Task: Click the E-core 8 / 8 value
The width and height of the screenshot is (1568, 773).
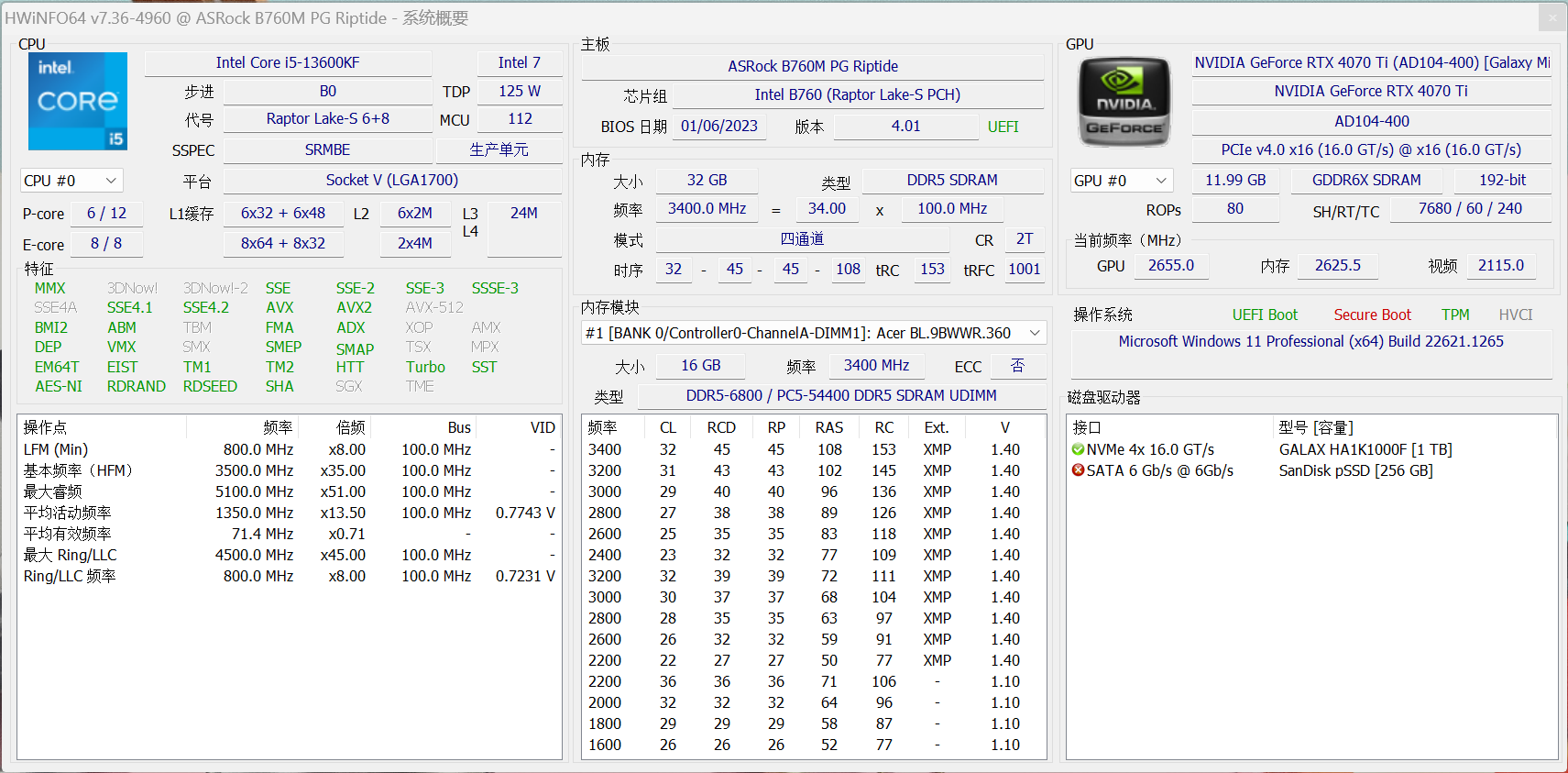Action: [x=106, y=243]
